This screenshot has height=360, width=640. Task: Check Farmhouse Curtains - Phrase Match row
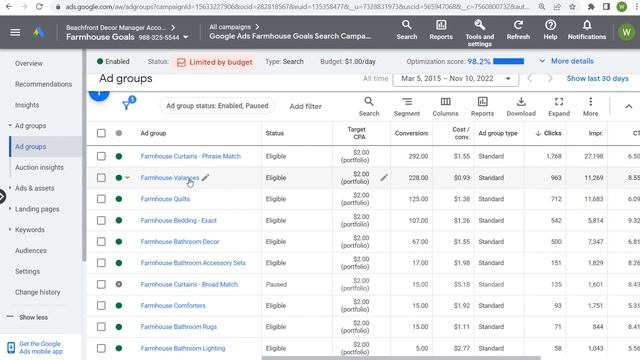[x=101, y=156]
